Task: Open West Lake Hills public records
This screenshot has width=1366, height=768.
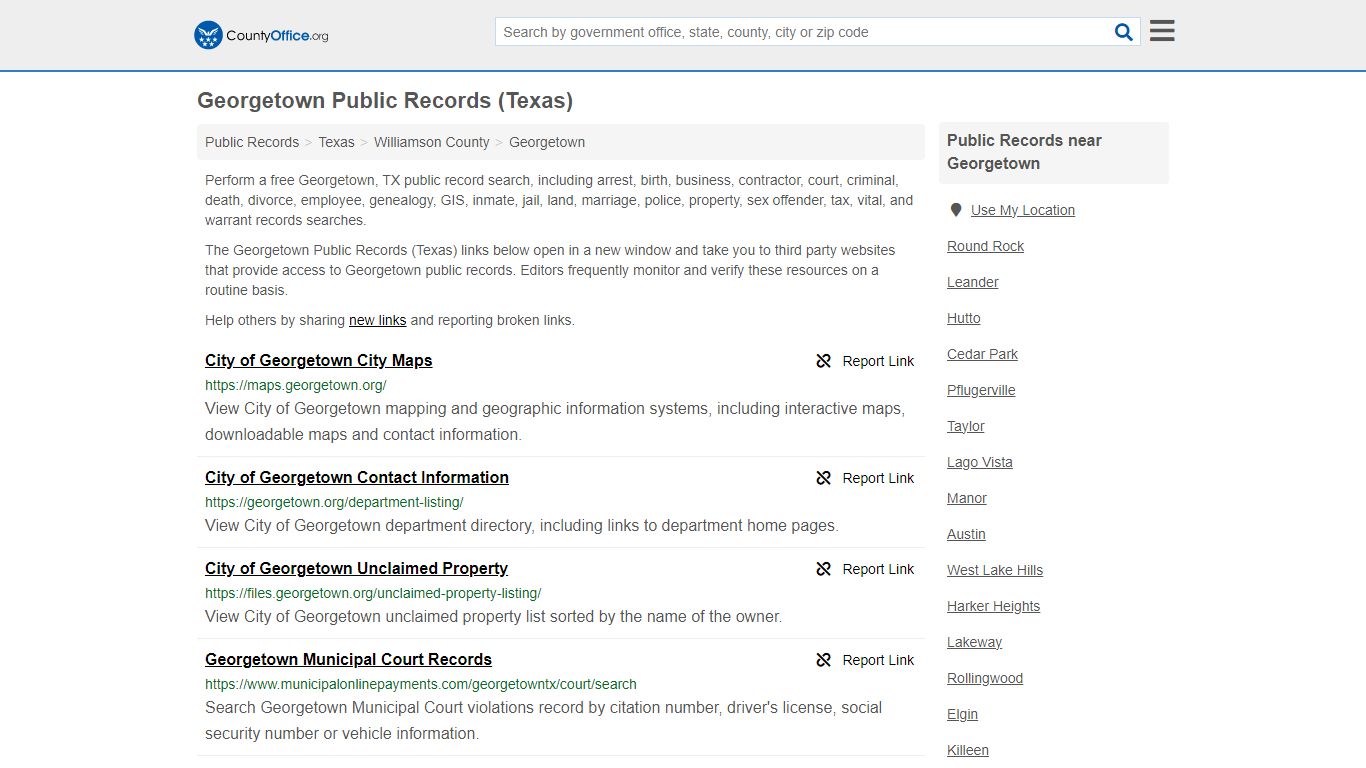Action: coord(995,570)
